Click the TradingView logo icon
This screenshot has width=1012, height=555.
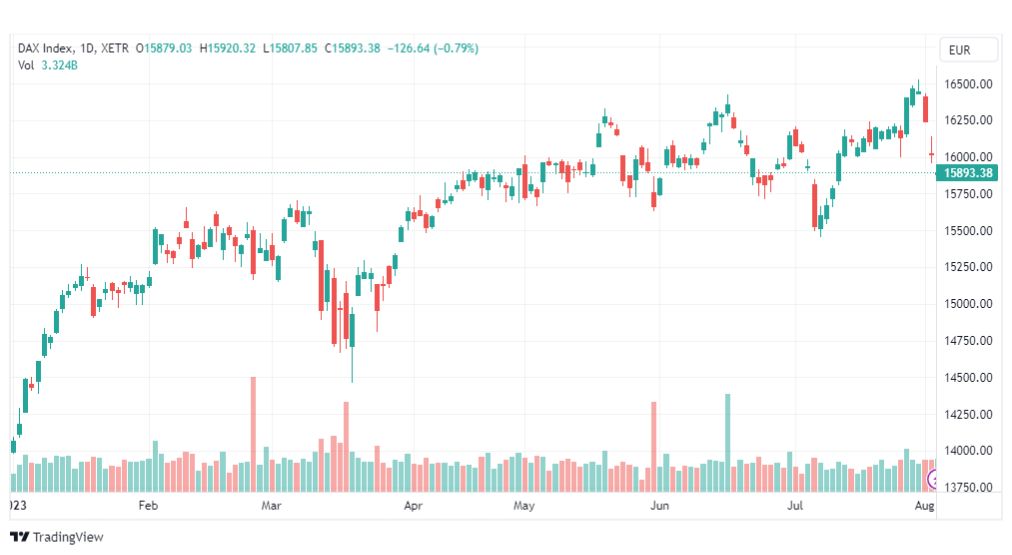click(x=19, y=537)
